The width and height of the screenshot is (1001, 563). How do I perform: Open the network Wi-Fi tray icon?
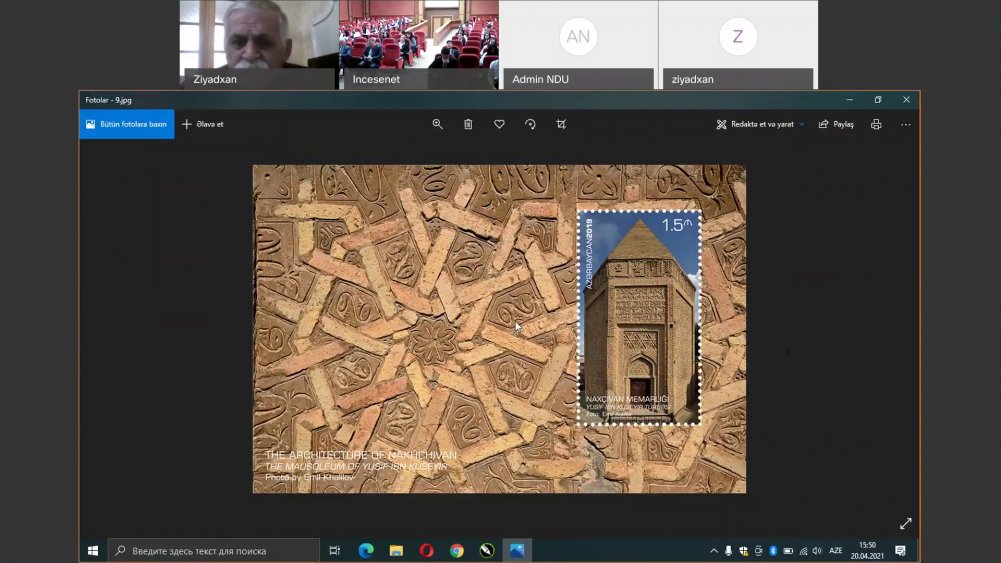[x=803, y=551]
